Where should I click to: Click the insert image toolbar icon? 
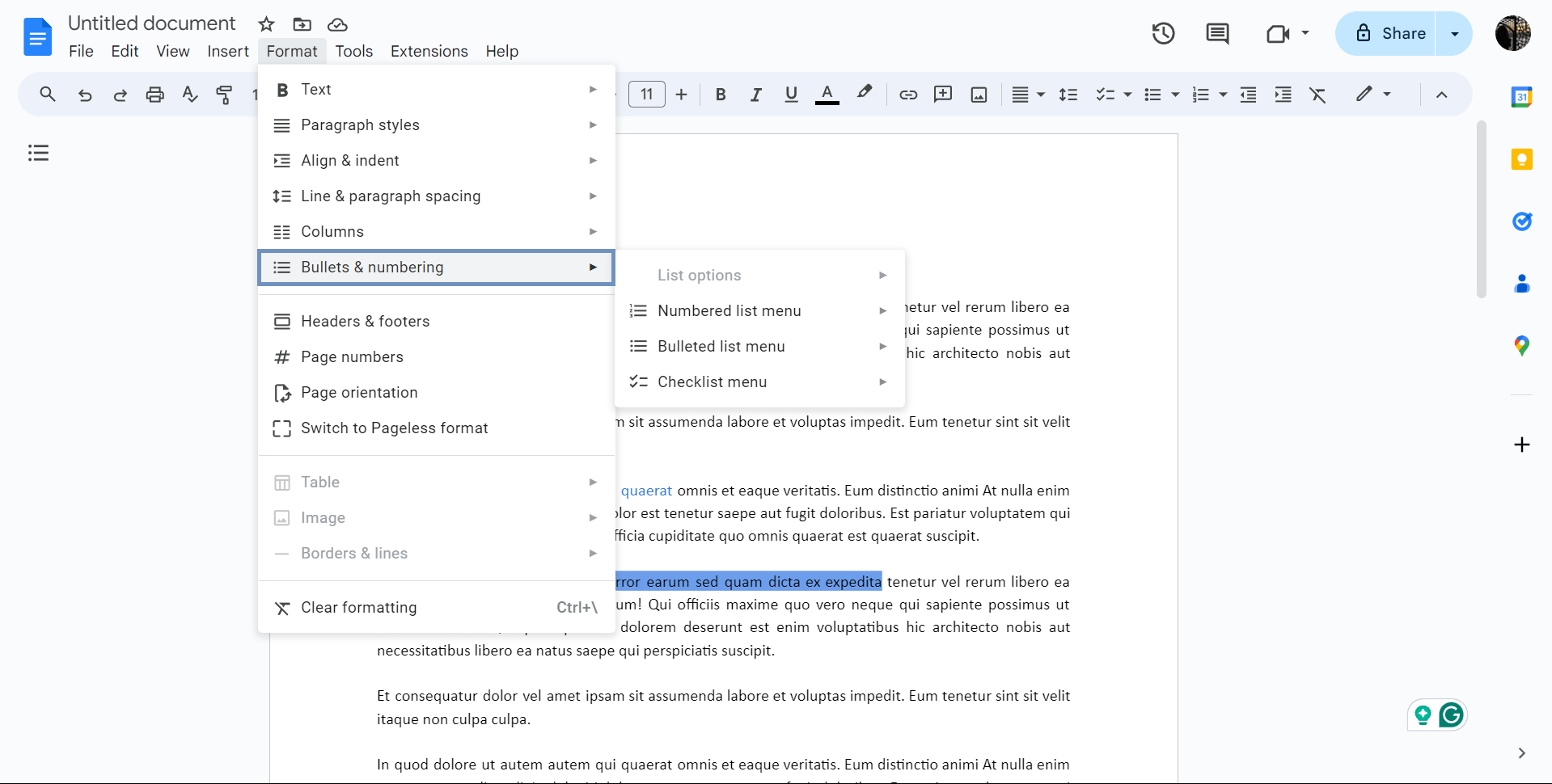pyautogui.click(x=979, y=95)
